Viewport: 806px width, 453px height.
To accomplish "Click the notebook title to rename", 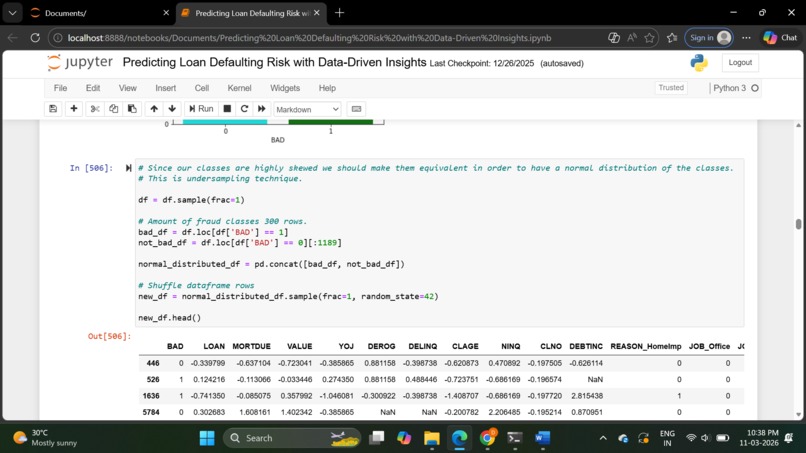I will (274, 63).
